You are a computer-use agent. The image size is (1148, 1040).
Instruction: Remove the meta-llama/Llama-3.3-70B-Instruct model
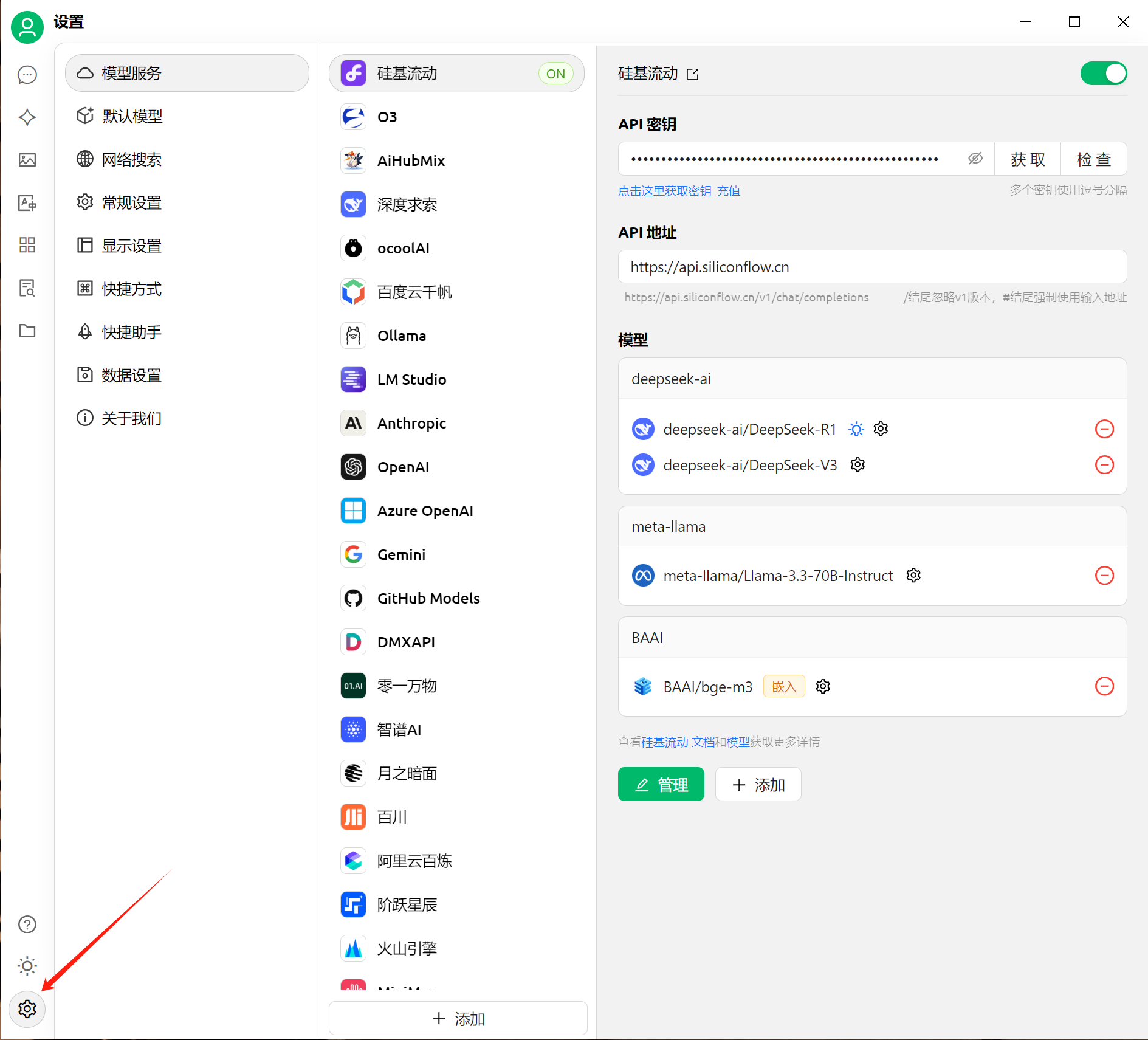pos(1104,575)
